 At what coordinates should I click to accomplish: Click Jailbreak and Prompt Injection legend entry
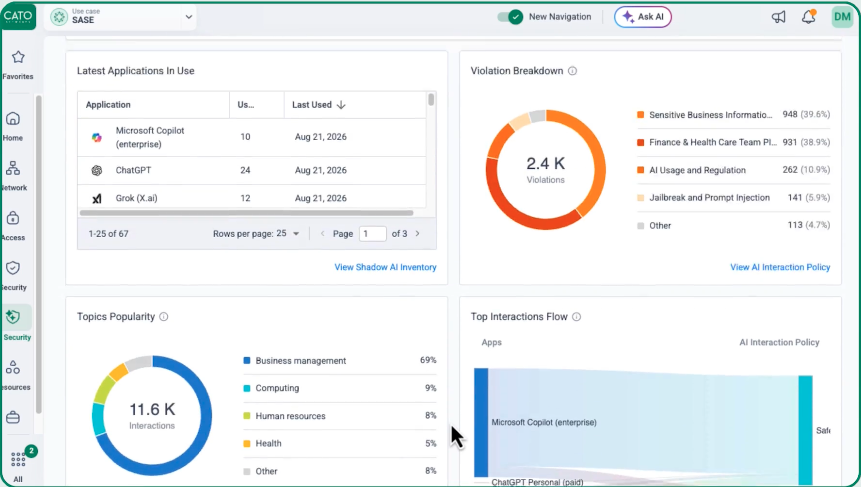(x=709, y=198)
